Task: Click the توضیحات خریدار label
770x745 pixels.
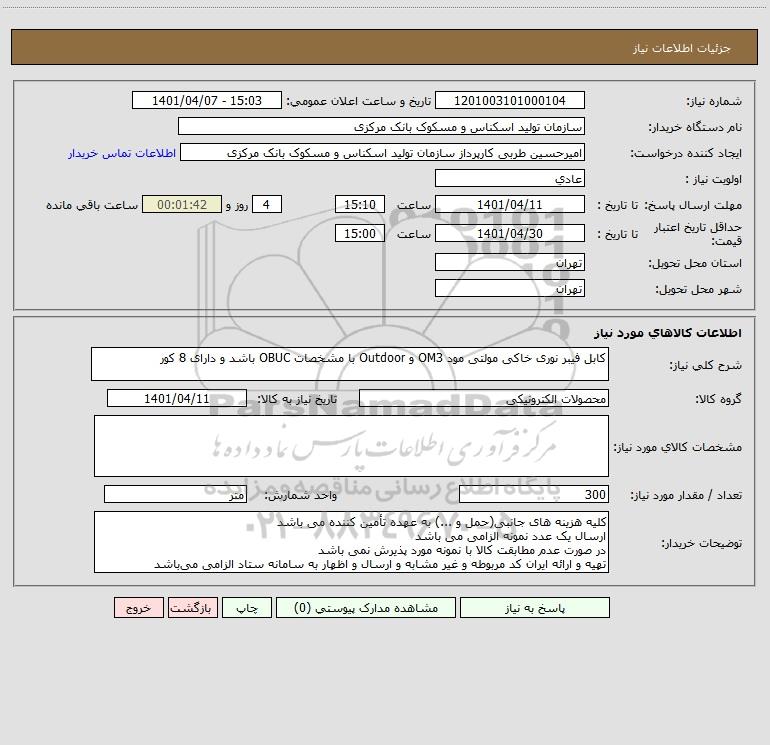Action: [x=702, y=543]
